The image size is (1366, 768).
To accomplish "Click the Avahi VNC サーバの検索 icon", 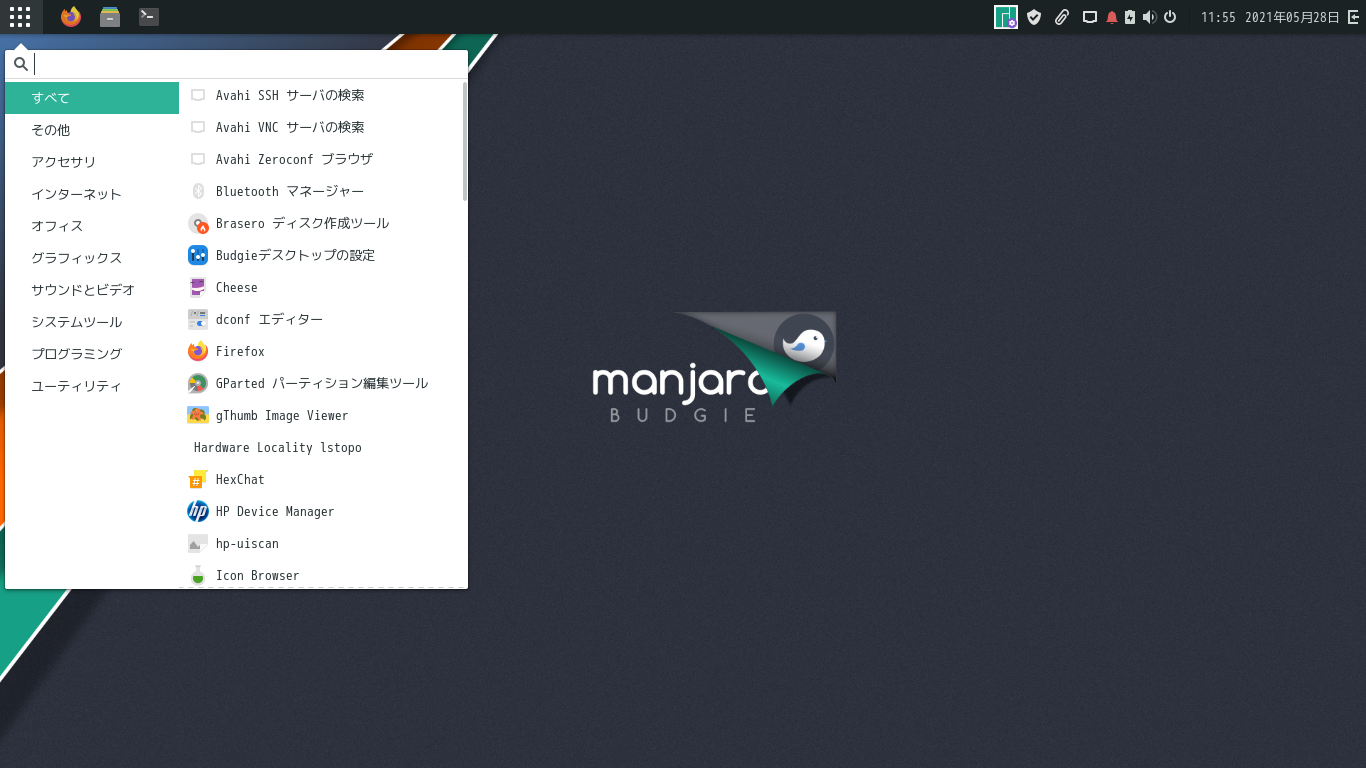I will 198,127.
